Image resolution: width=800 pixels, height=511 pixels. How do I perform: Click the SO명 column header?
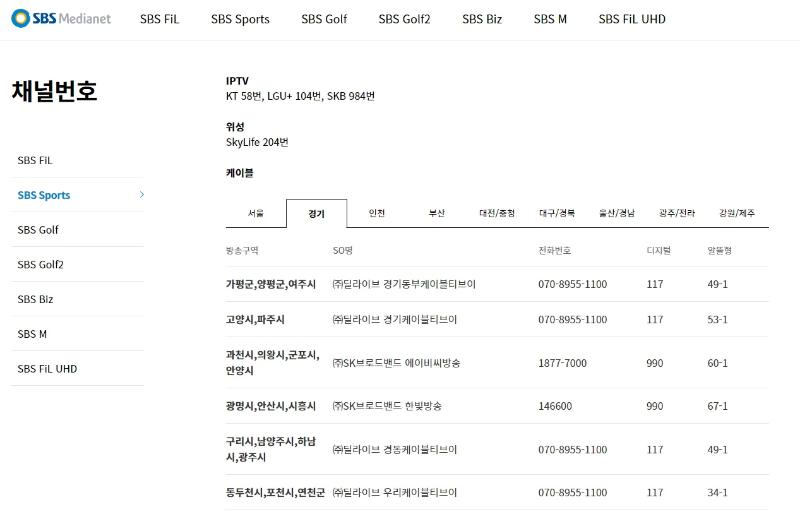point(343,250)
